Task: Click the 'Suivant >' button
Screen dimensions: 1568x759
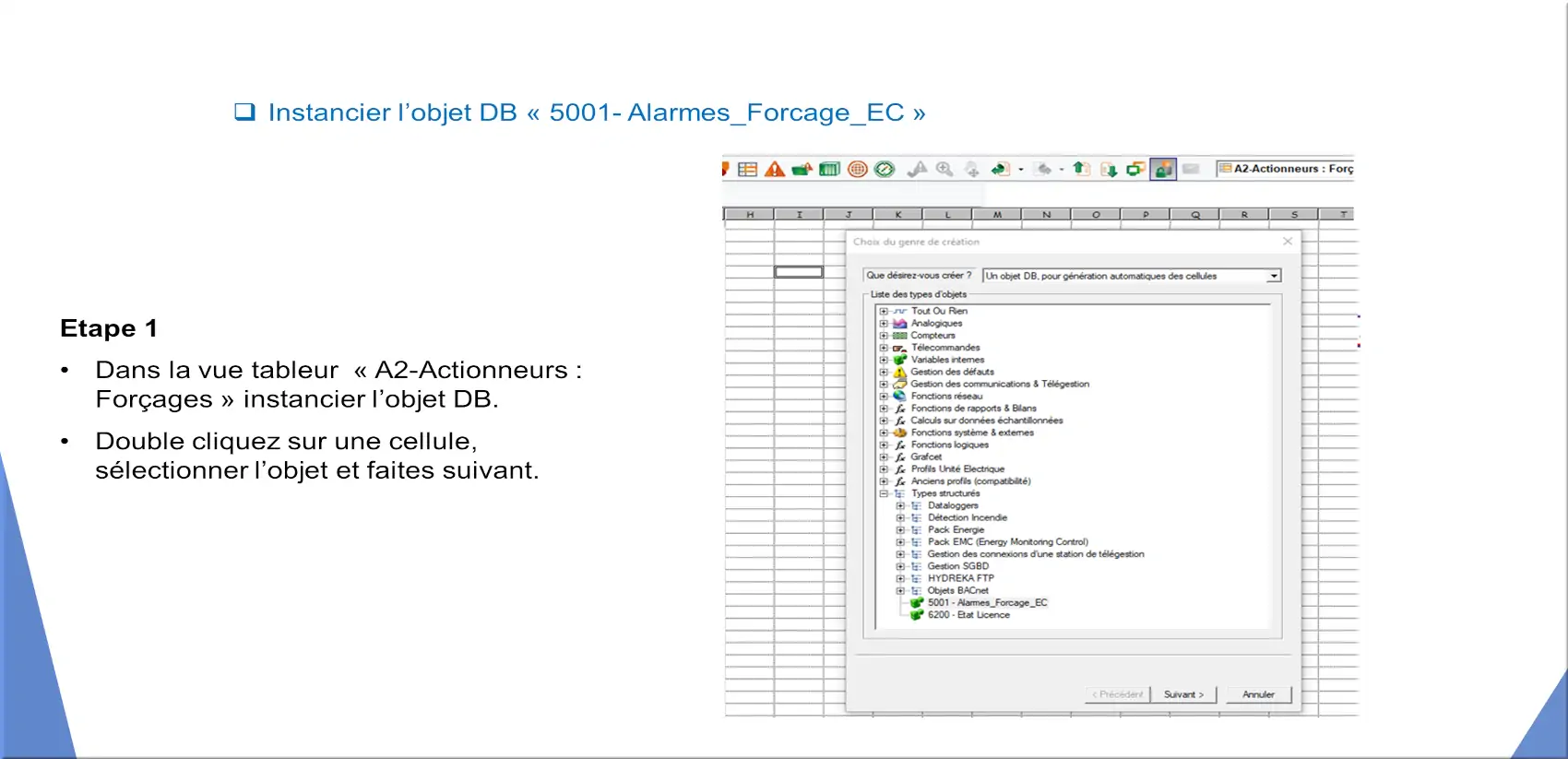Action: pyautogui.click(x=1183, y=694)
